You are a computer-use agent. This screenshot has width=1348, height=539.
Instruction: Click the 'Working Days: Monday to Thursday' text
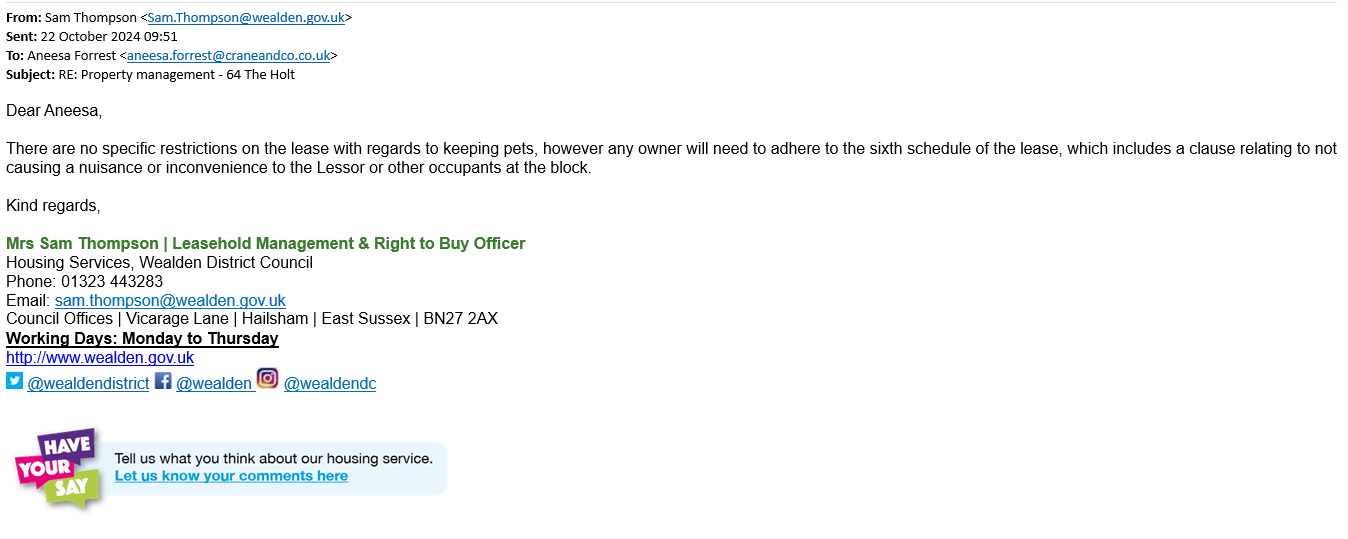[142, 338]
